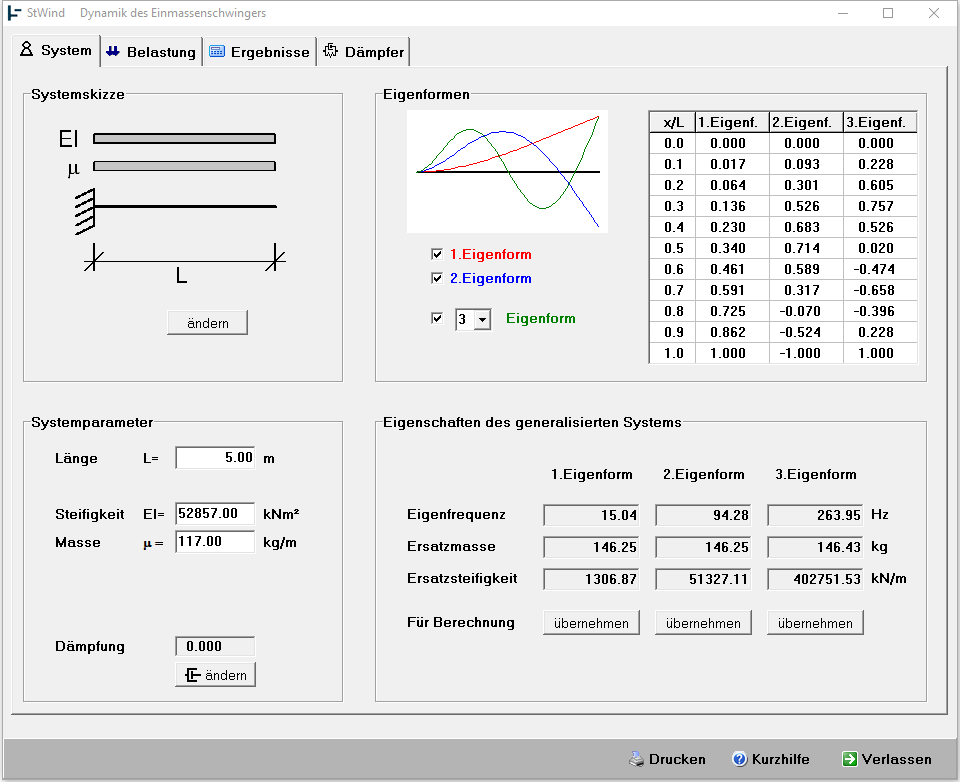960x782 pixels.
Task: Click the Drucken button
Action: [x=667, y=759]
